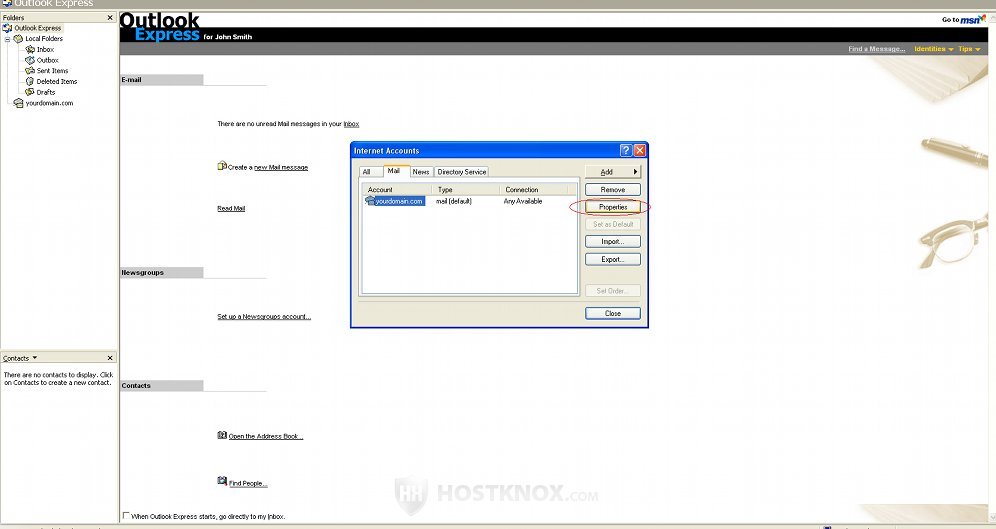Click the Help question mark in Internet Accounts dialog
Viewport: 996px width, 529px height.
coord(626,150)
